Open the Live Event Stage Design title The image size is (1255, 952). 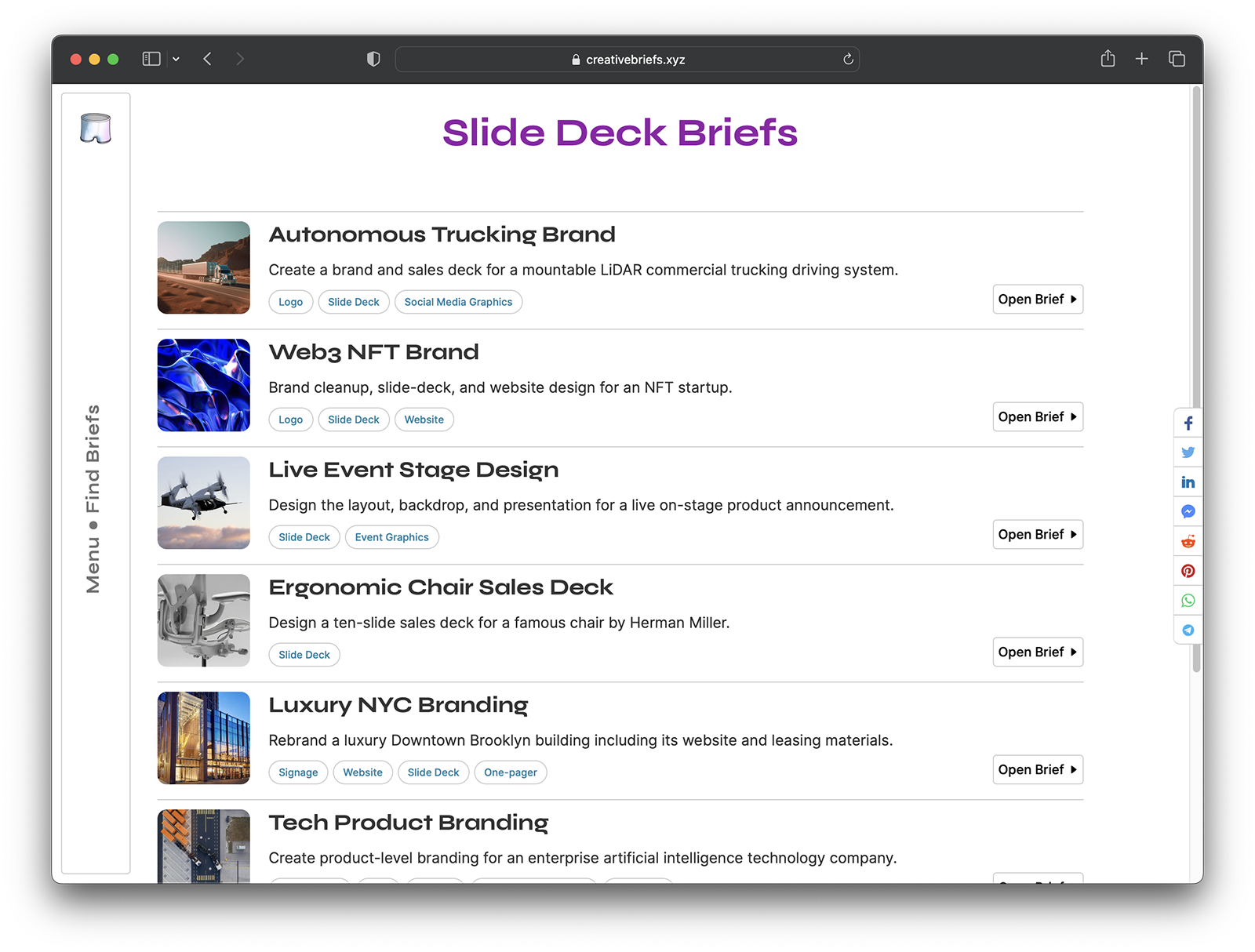(x=414, y=470)
